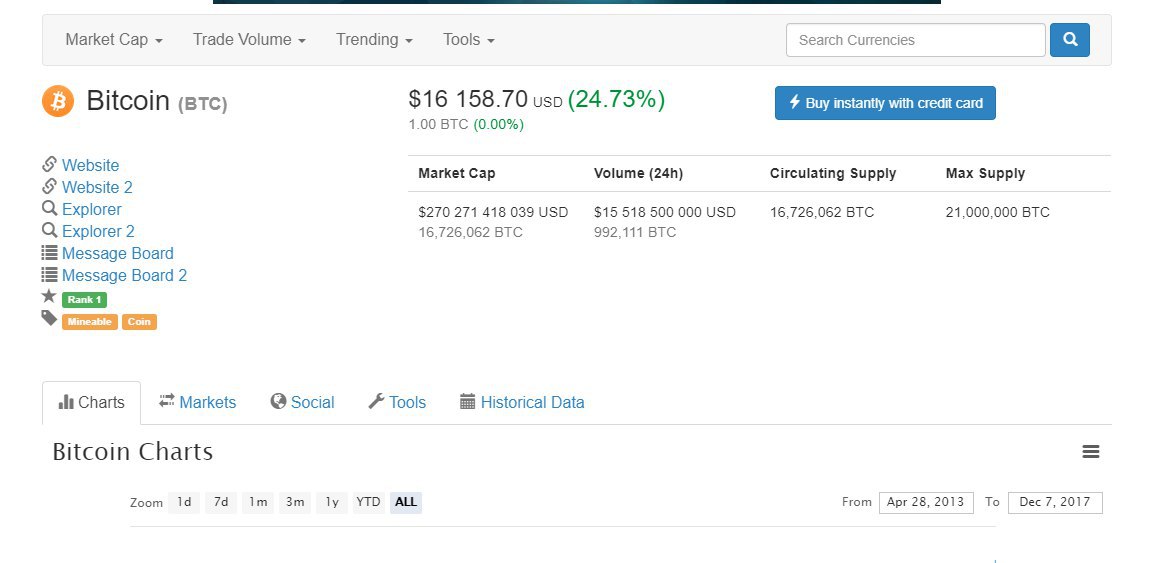
Task: Set chart zoom to YTD
Action: coord(368,503)
